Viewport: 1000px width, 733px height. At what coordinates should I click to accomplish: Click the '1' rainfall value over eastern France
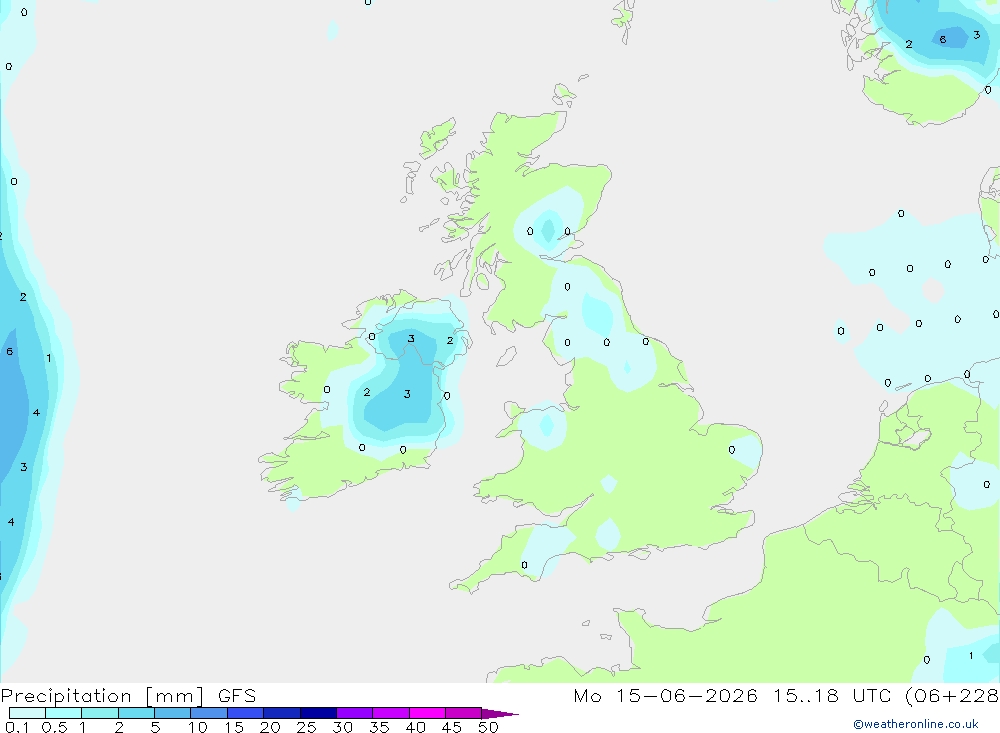point(971,656)
